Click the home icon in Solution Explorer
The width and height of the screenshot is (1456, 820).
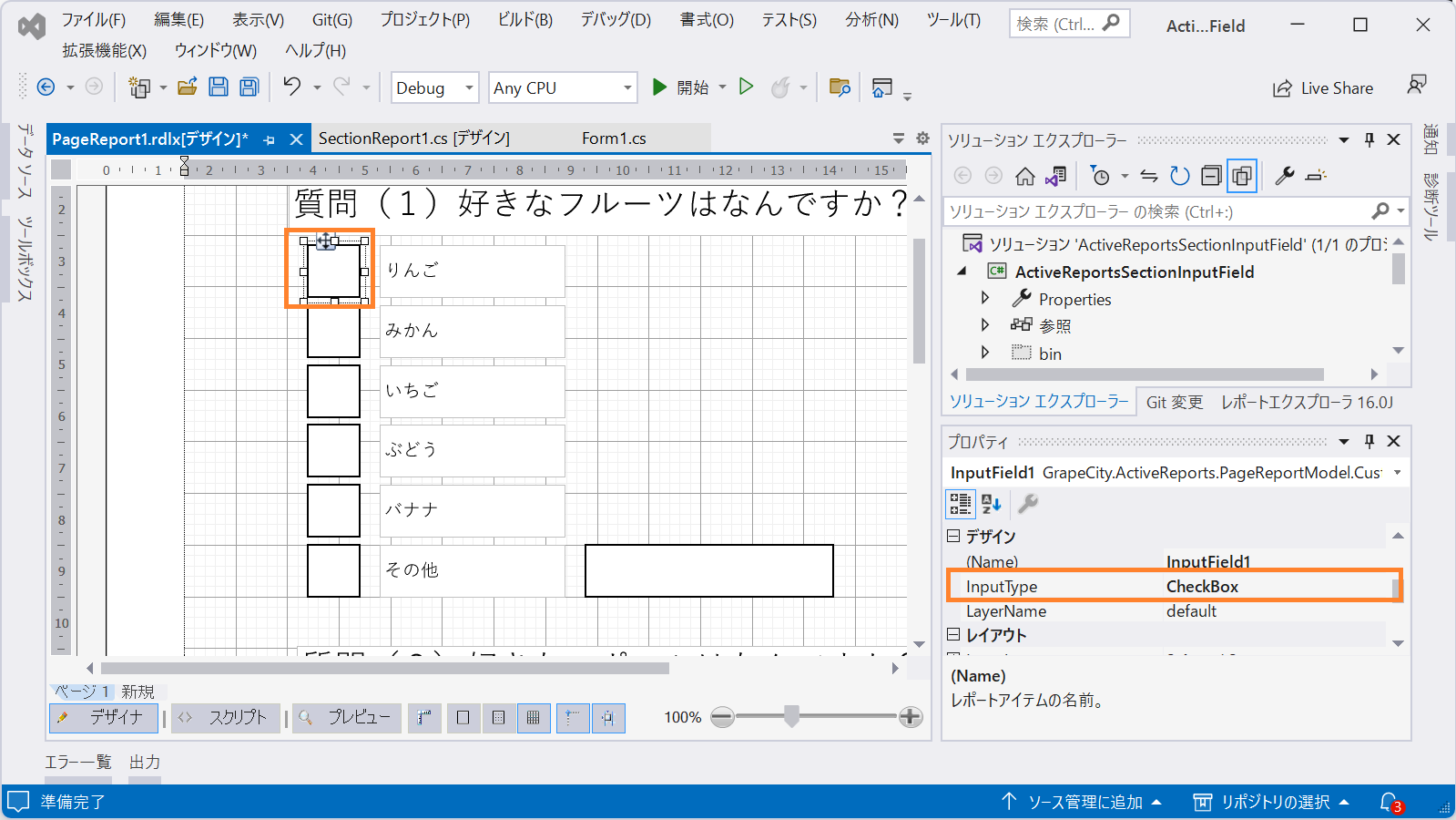pos(1025,176)
